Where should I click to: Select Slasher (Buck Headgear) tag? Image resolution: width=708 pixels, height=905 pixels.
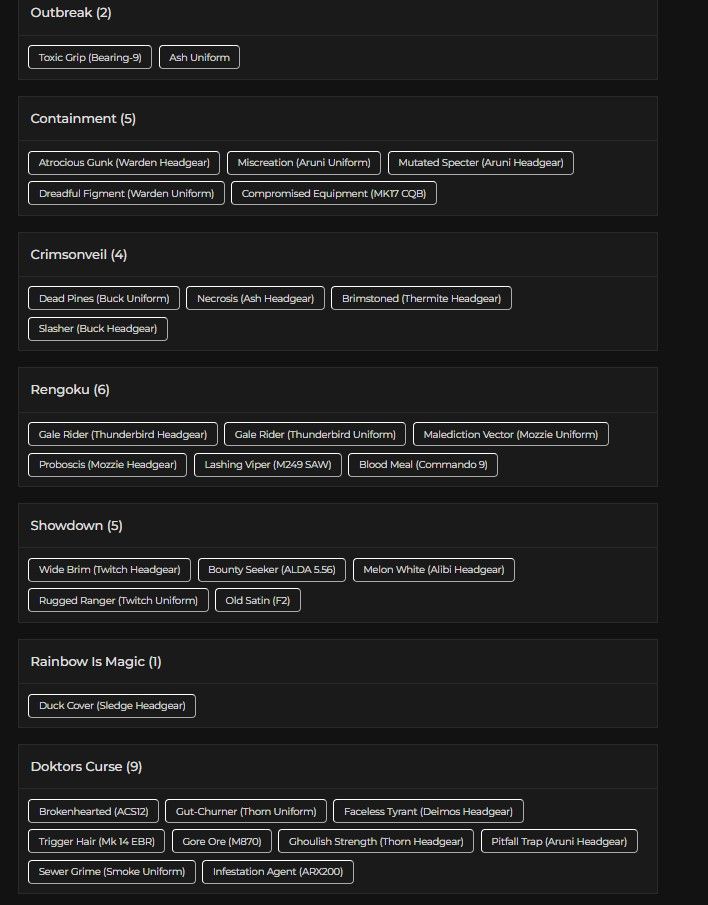click(x=98, y=329)
